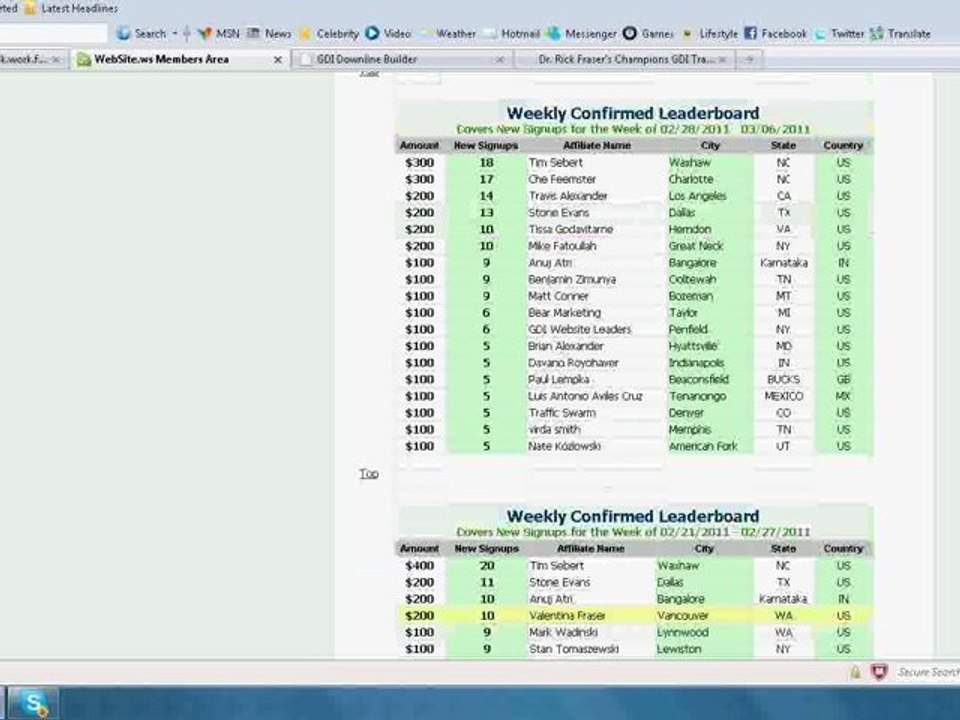Open the Games toolbar icon

click(629, 34)
